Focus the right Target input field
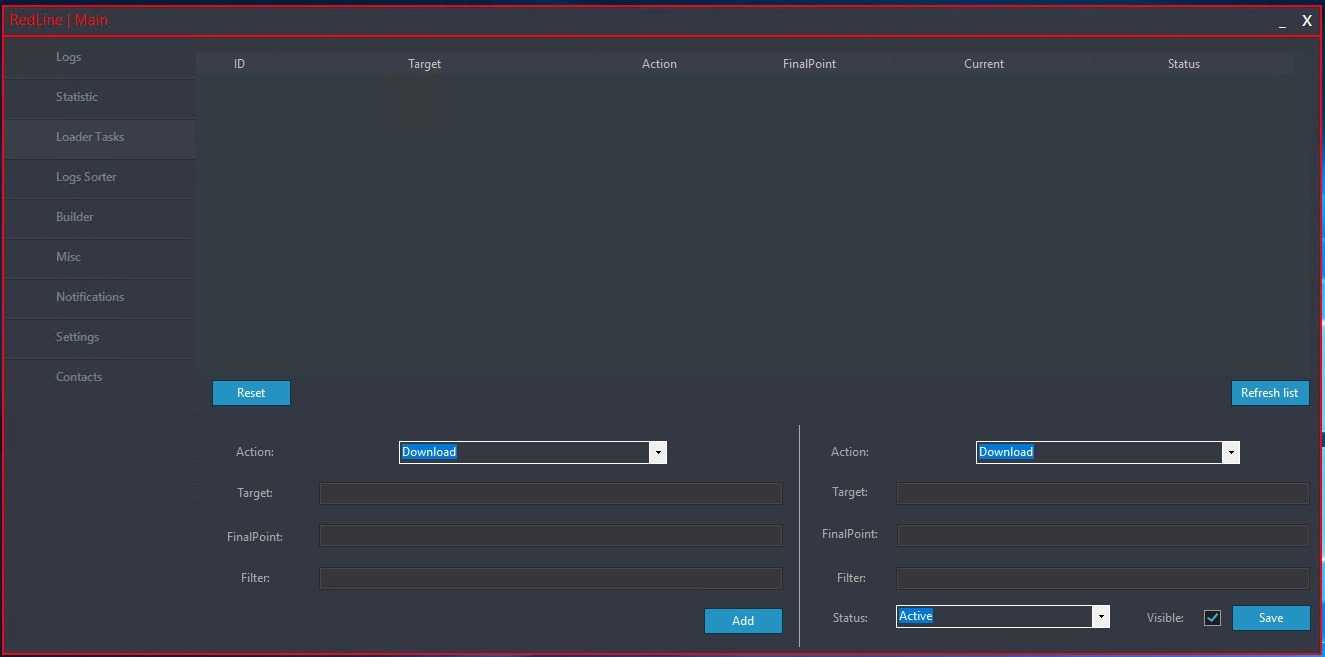The height and width of the screenshot is (657, 1325). click(x=1103, y=493)
